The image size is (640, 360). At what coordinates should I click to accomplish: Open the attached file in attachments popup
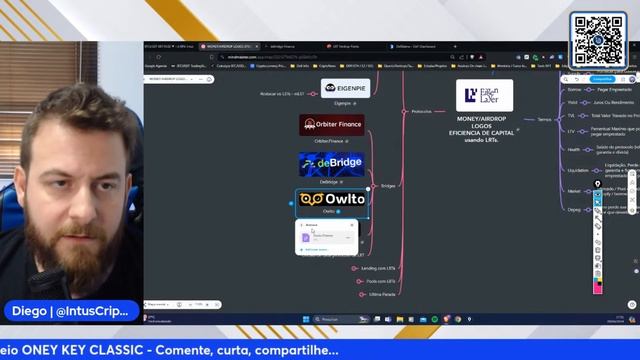tap(326, 237)
